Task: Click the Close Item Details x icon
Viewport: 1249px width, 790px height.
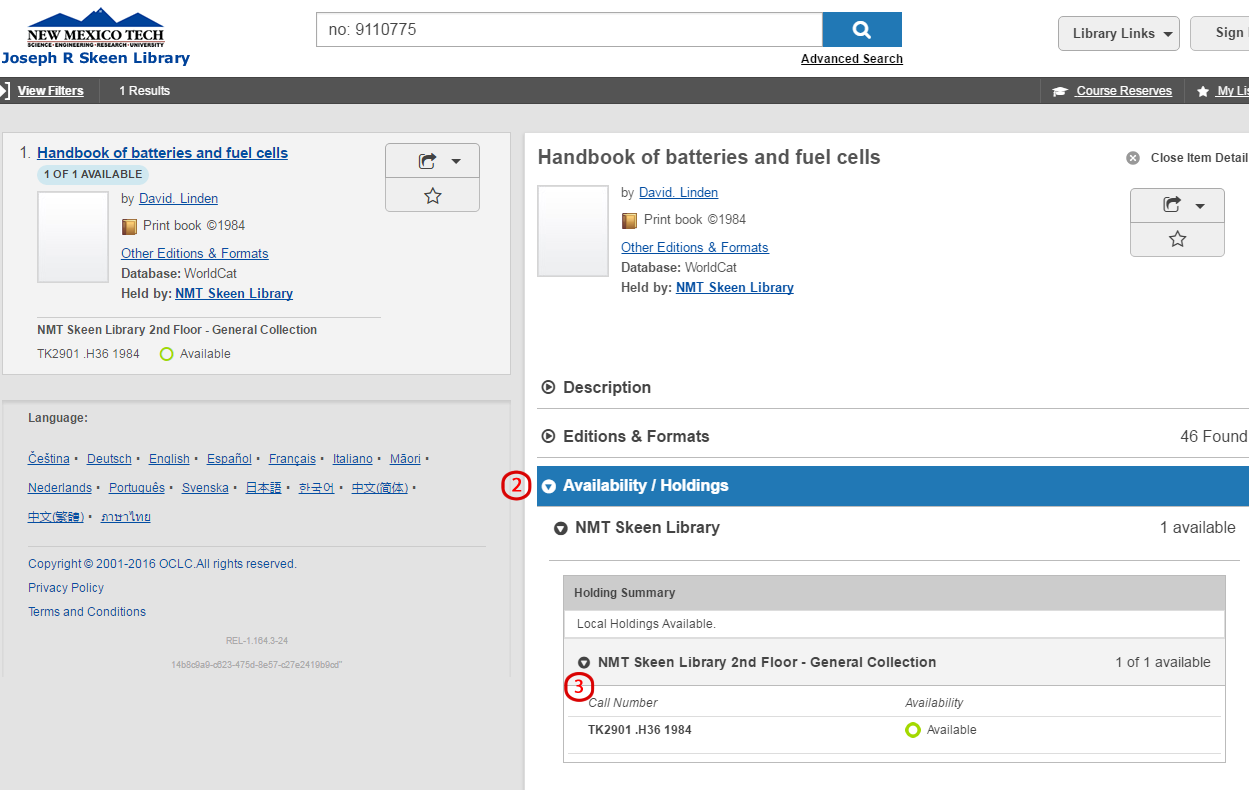Action: [1133, 158]
